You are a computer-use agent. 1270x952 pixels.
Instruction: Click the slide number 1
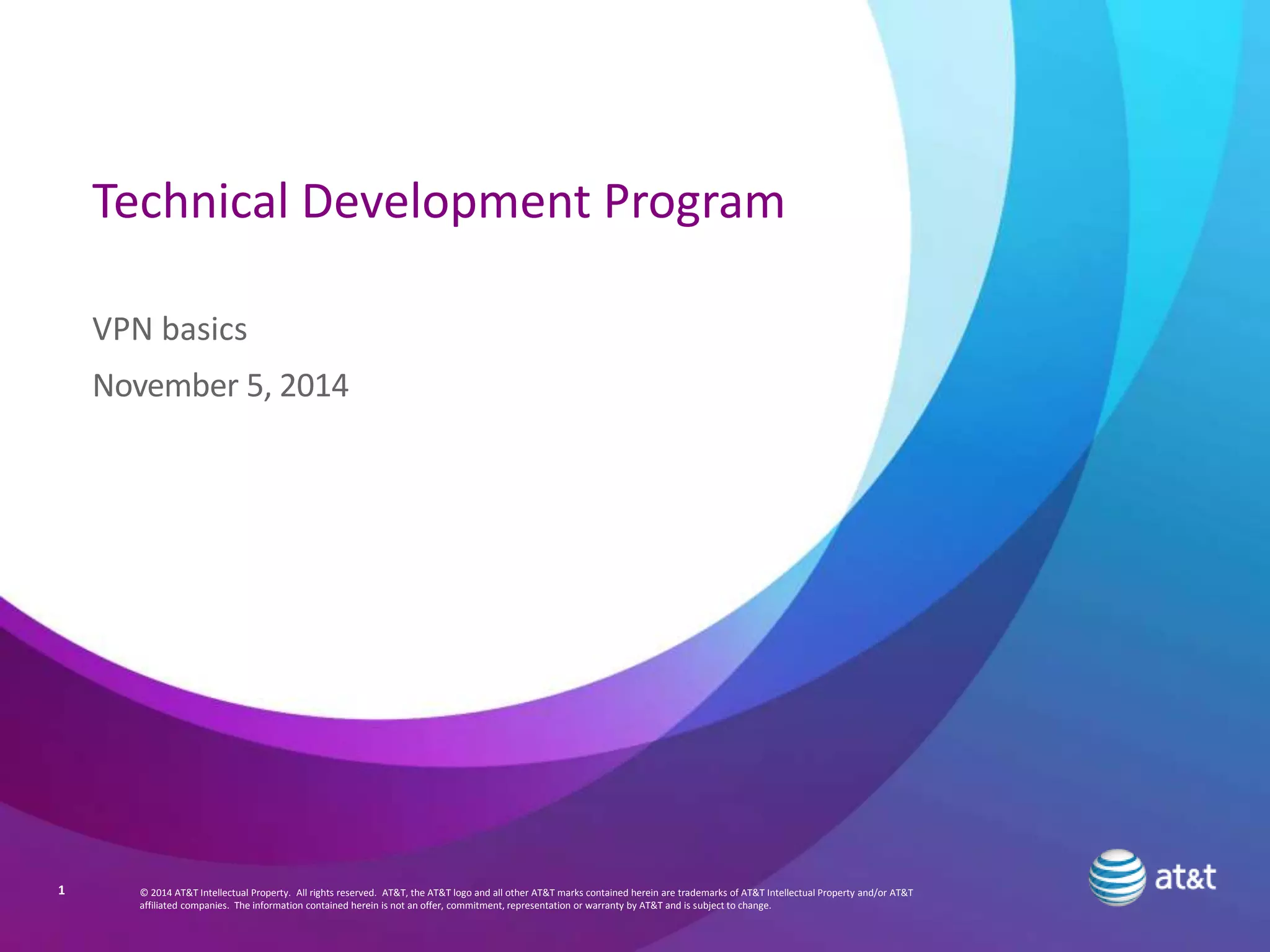point(61,891)
